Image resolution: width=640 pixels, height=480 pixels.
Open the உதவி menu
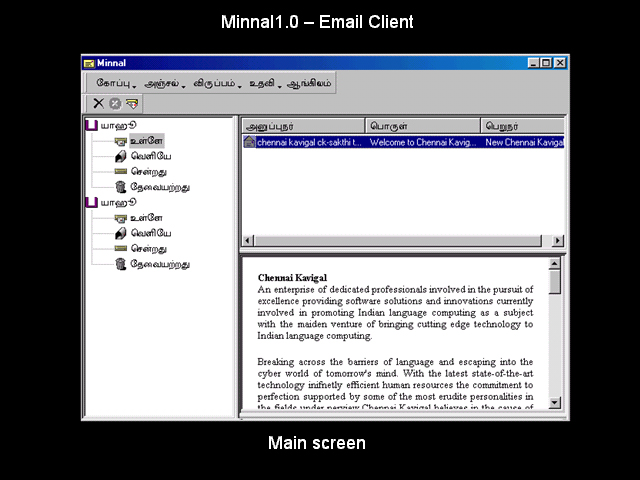pyautogui.click(x=265, y=83)
